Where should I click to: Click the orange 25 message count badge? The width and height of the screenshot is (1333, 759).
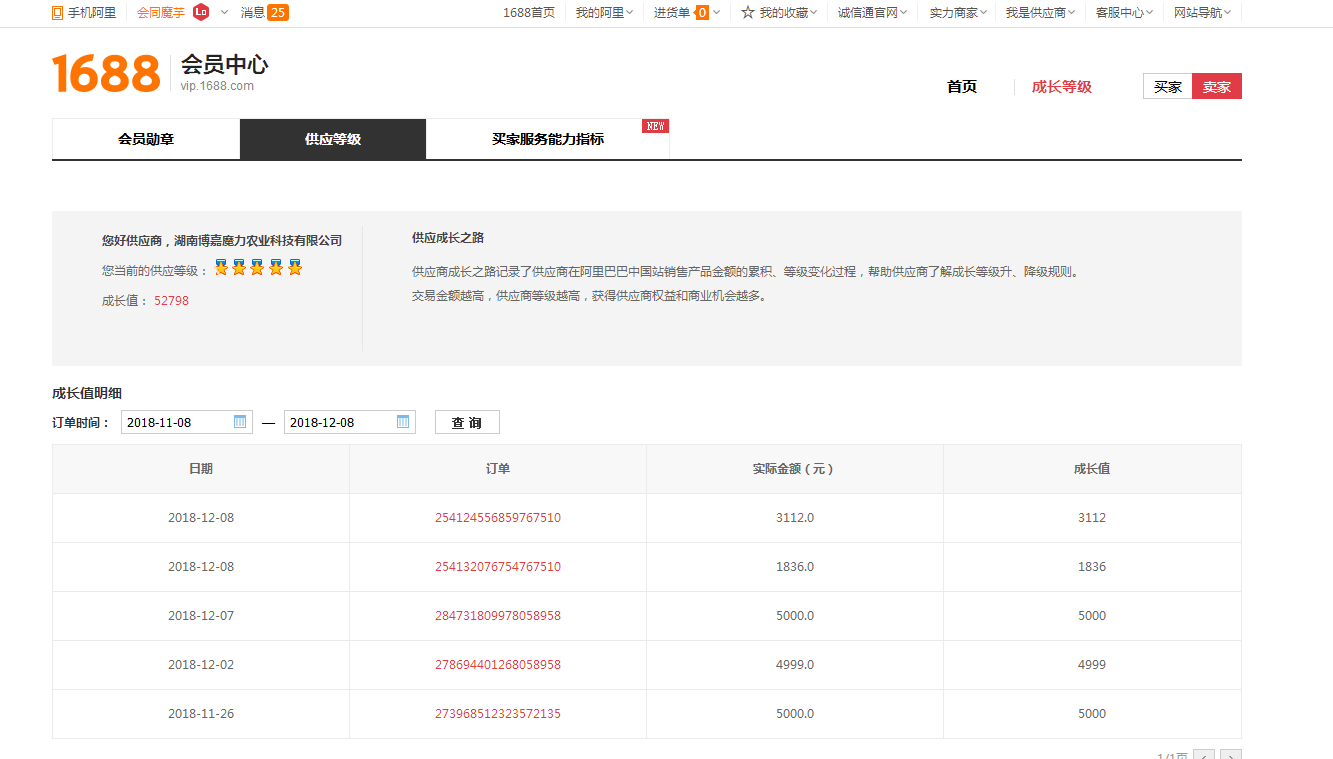(278, 13)
